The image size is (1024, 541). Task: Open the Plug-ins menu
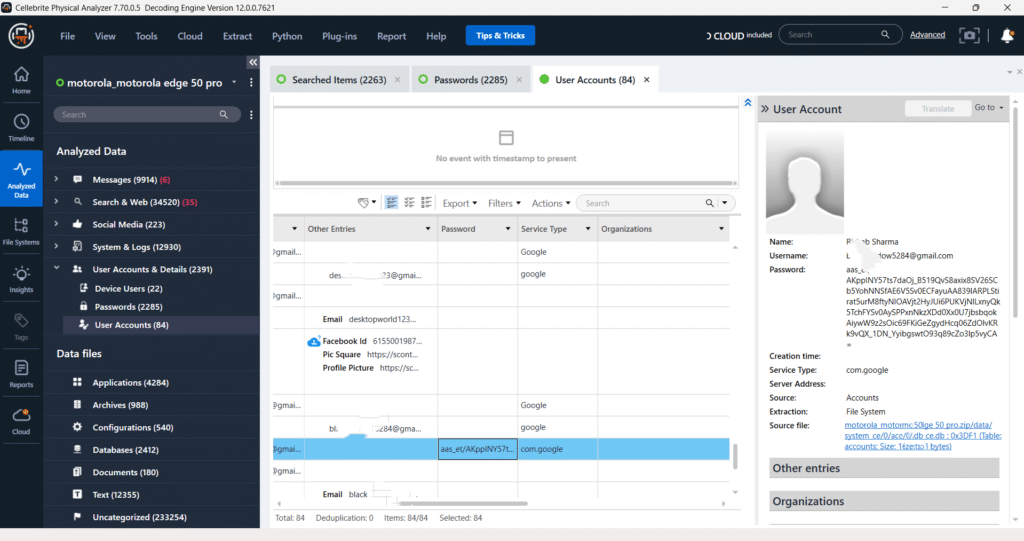339,36
